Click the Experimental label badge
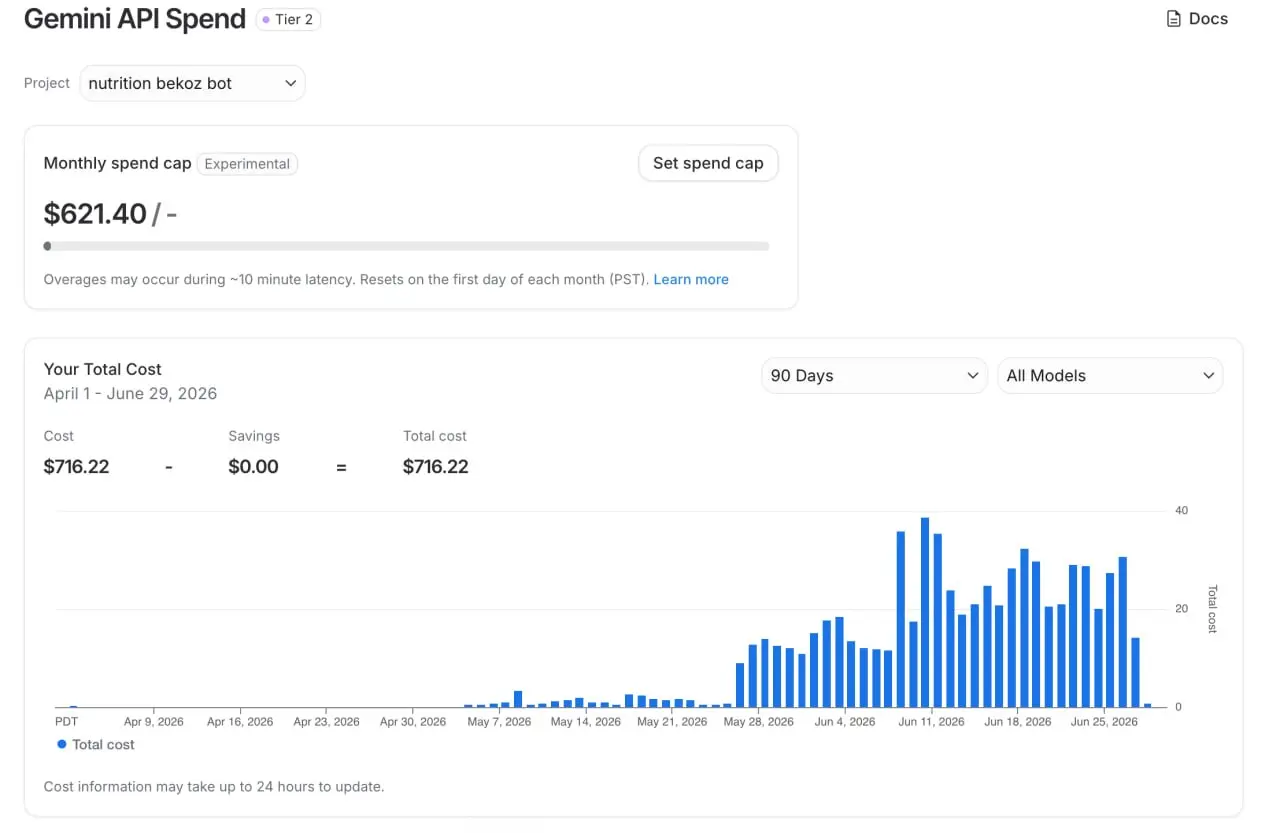Viewport: 1280px width, 833px height. (247, 164)
